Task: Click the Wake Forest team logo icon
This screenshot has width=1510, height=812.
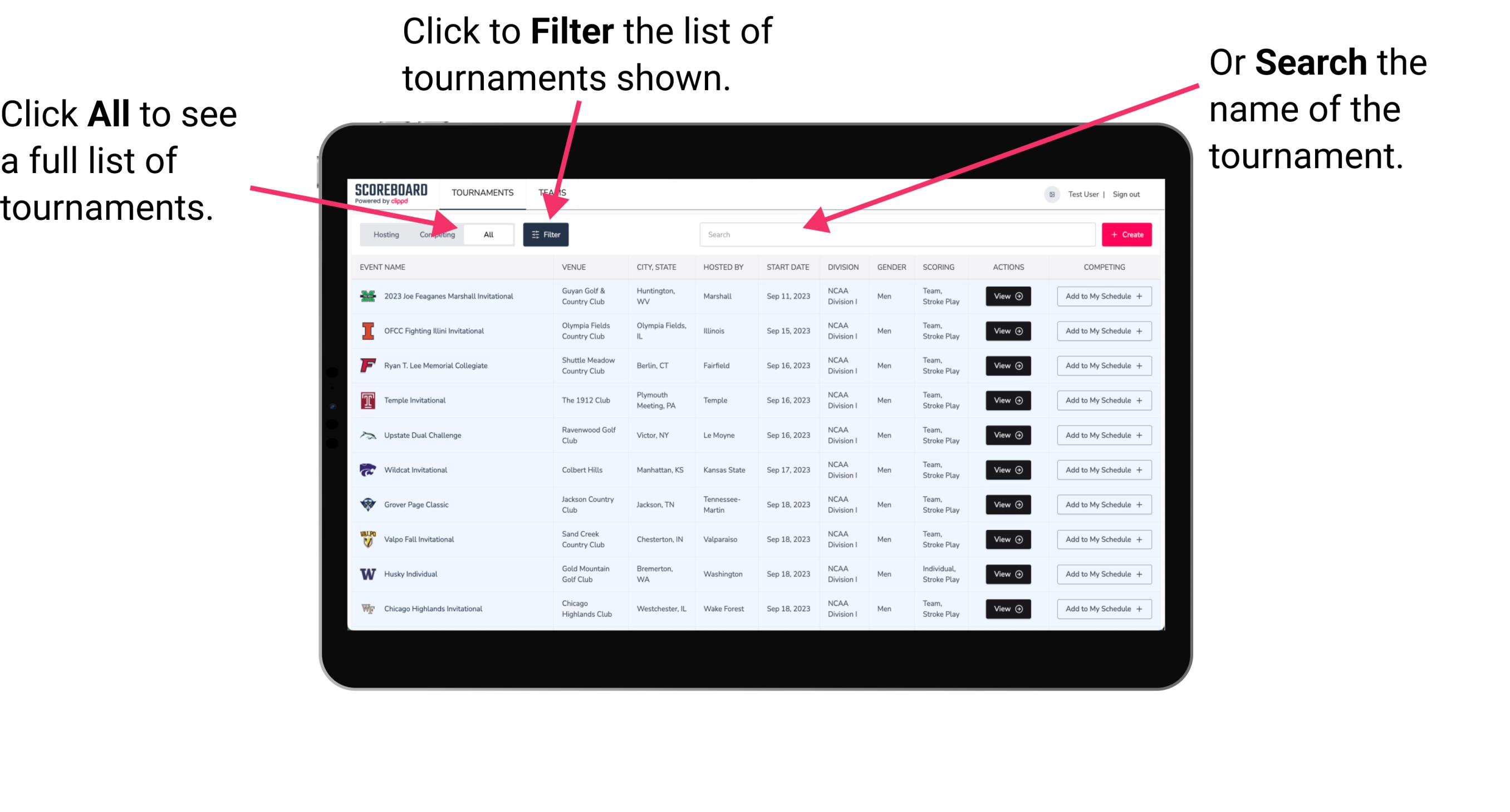Action: (368, 608)
